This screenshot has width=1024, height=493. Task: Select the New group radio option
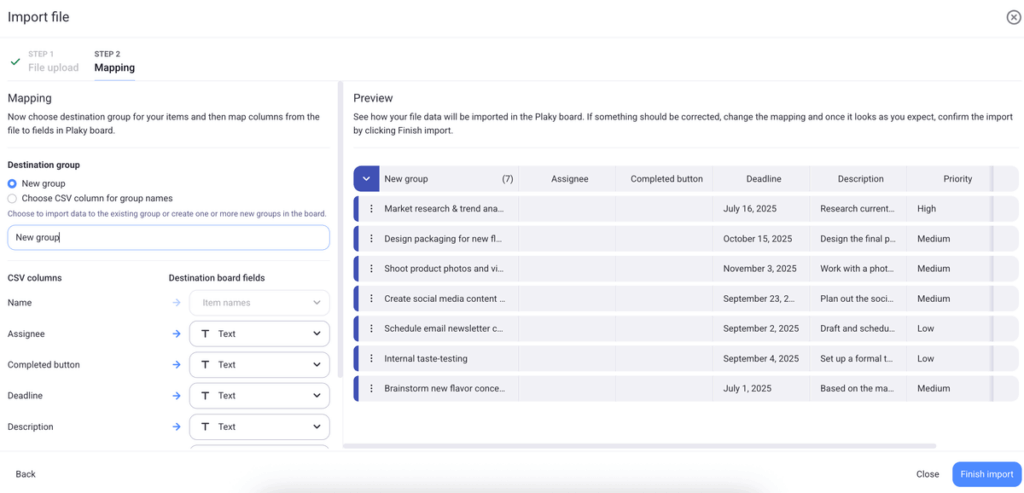[12, 184]
